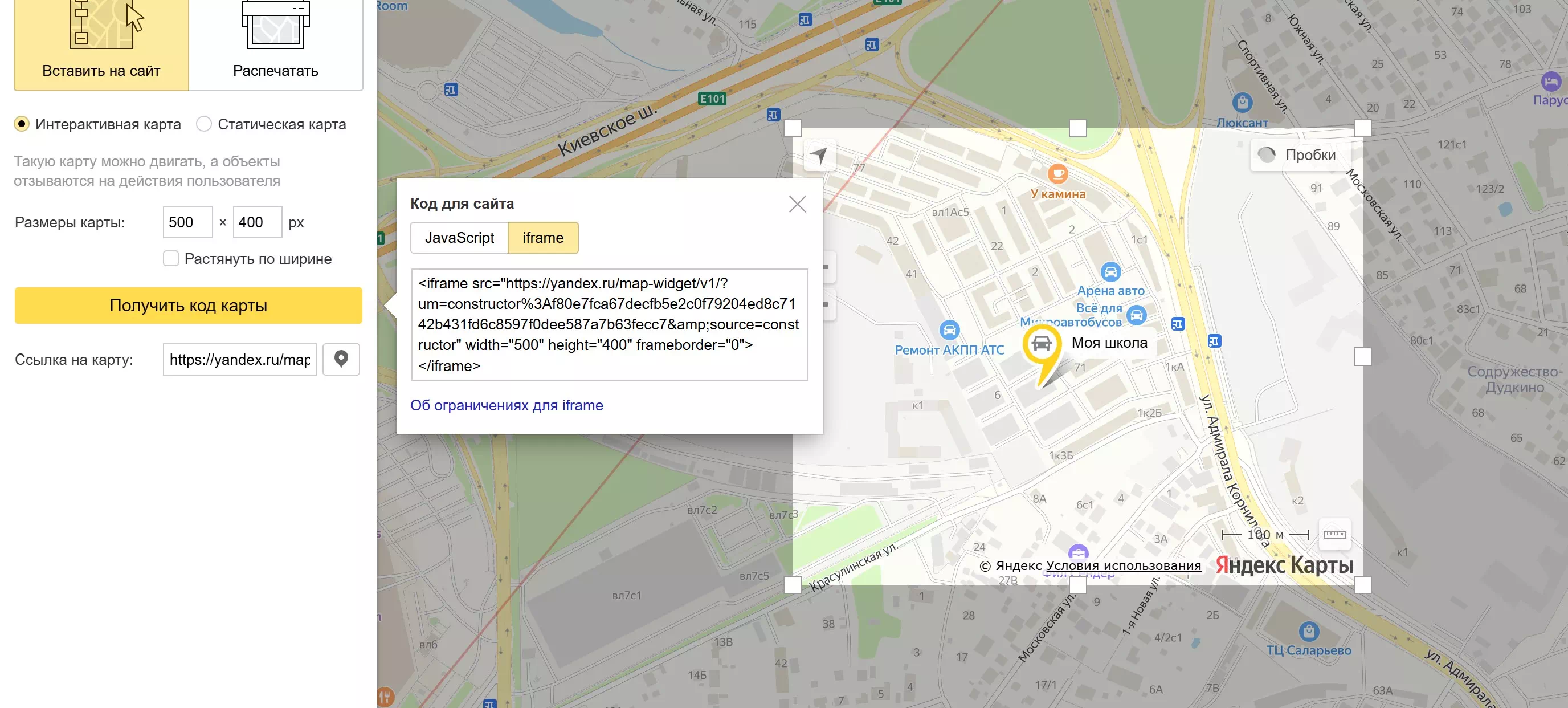
Task: Switch to the iframe code tab
Action: (542, 237)
